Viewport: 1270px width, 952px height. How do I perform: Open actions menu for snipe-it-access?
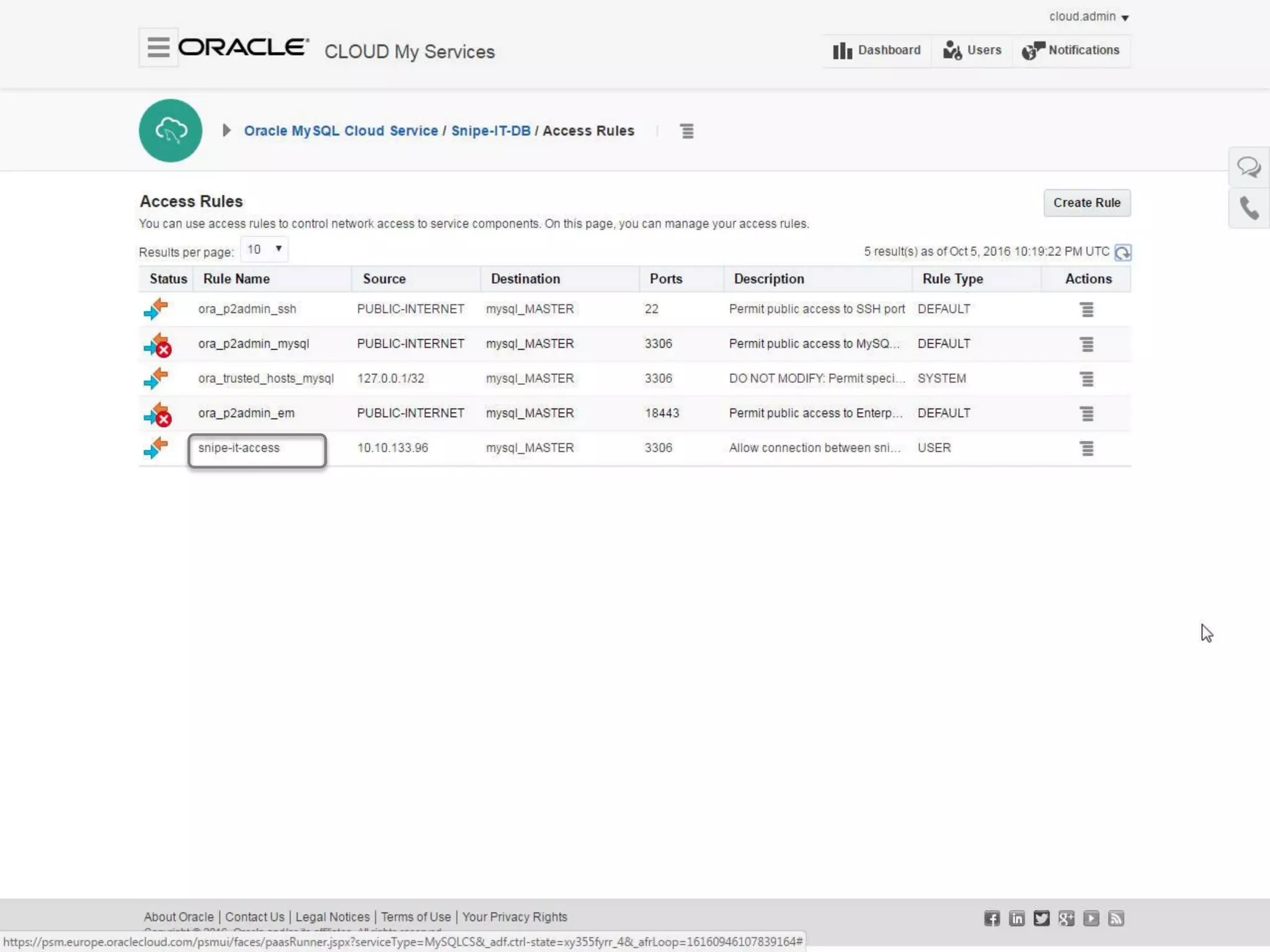click(x=1087, y=448)
